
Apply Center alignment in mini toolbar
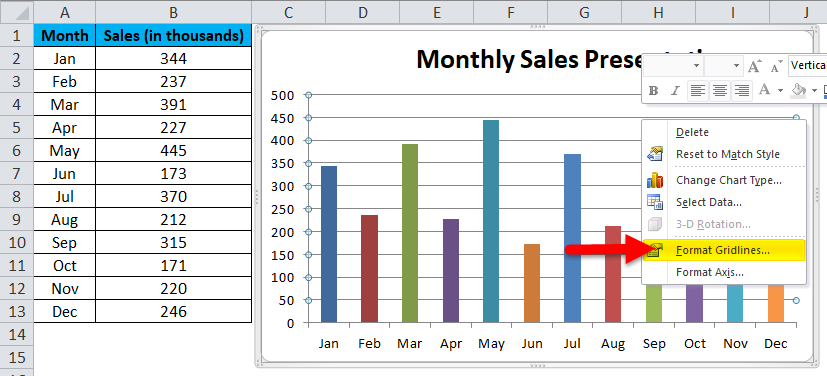click(x=719, y=91)
